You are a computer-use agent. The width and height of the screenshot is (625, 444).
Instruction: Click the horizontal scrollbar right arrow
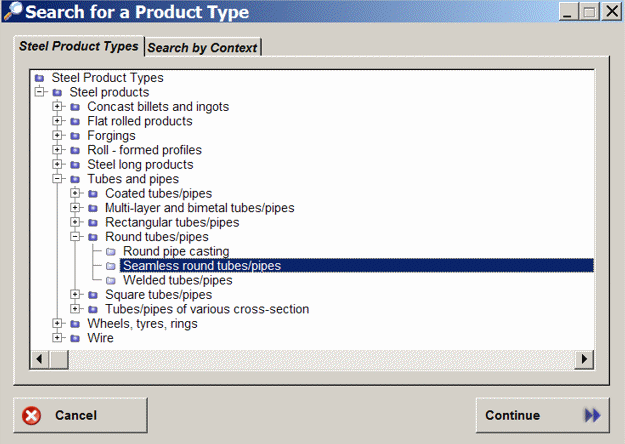(584, 358)
